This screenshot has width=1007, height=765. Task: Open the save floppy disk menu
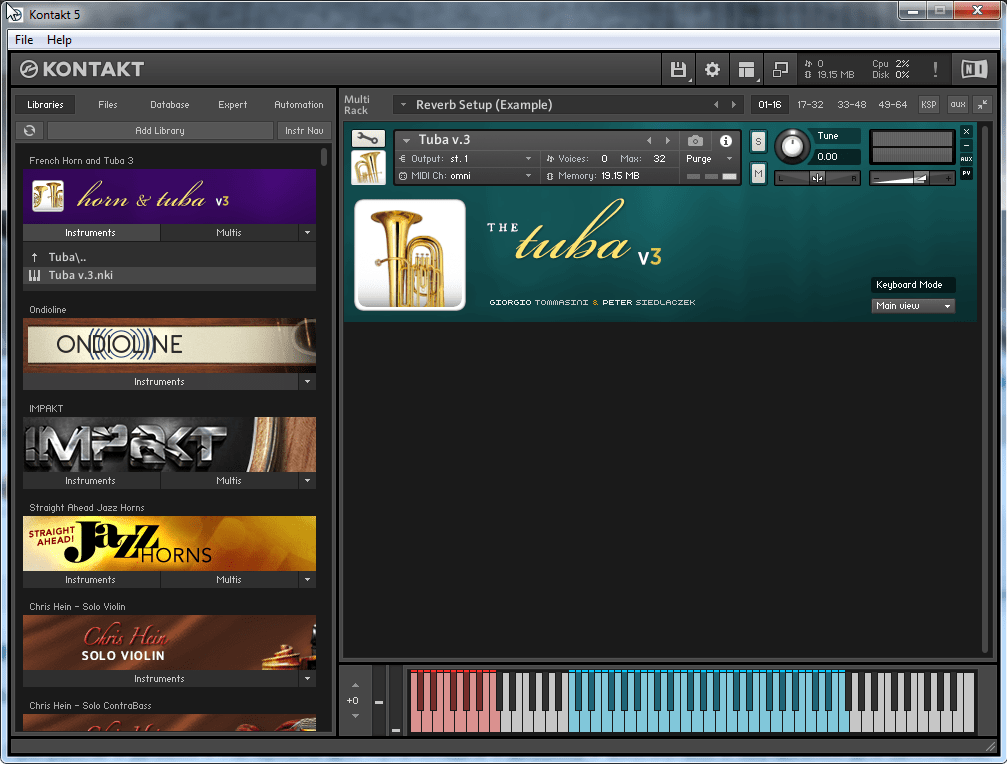[x=678, y=69]
